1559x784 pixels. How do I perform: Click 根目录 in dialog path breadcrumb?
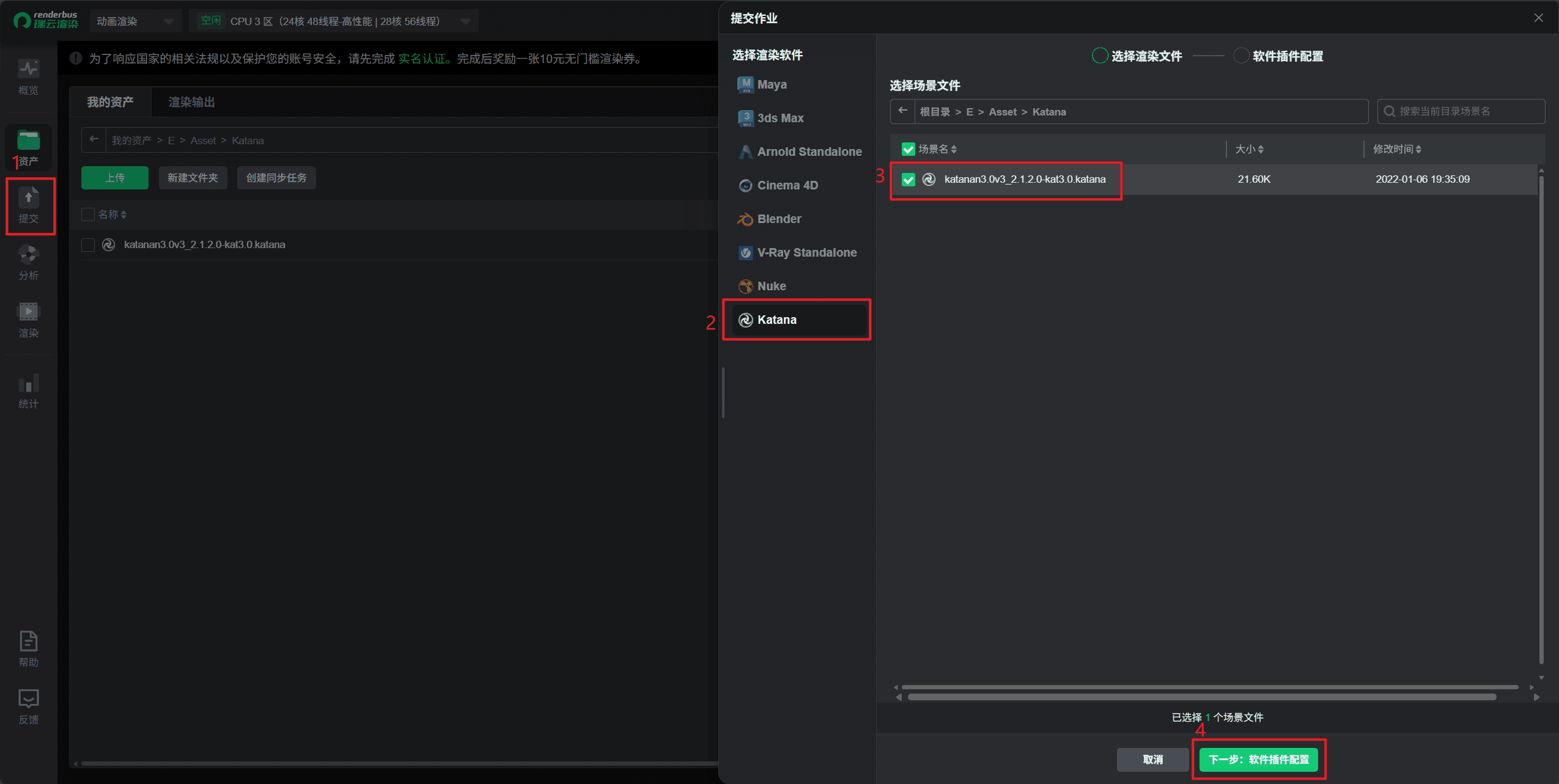point(935,112)
